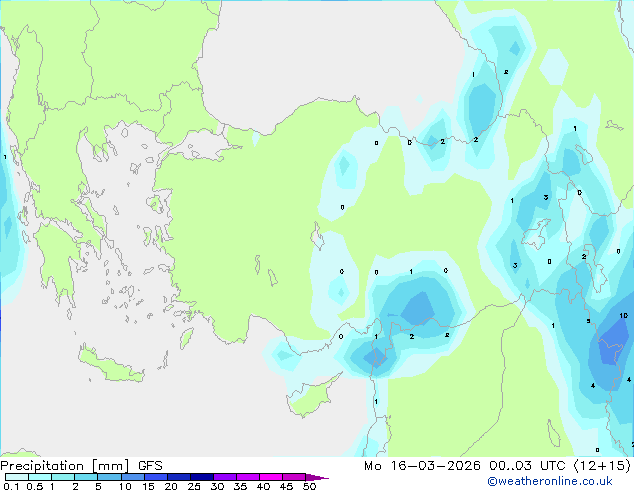This screenshot has width=634, height=490.
Task: Click the '50' legend scale label
Action: [x=309, y=486]
